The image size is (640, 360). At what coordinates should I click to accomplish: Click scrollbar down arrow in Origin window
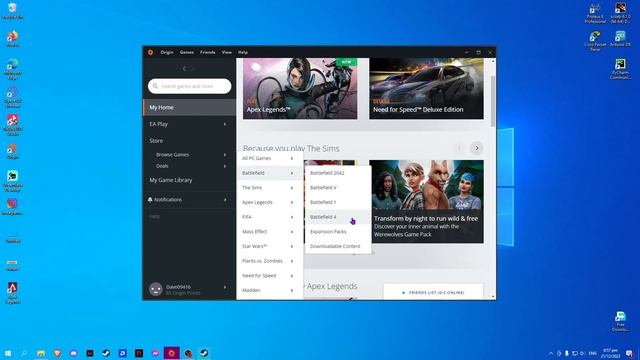click(x=493, y=297)
